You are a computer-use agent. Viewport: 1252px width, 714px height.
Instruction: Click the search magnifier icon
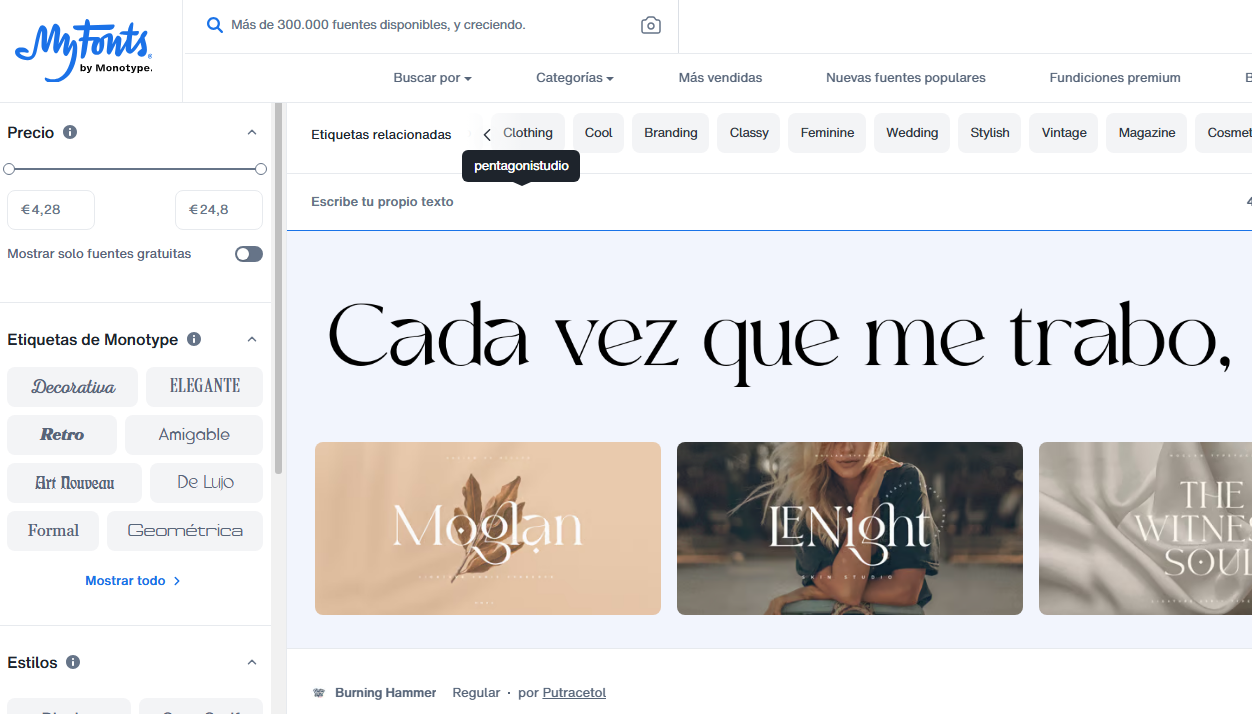tap(214, 25)
